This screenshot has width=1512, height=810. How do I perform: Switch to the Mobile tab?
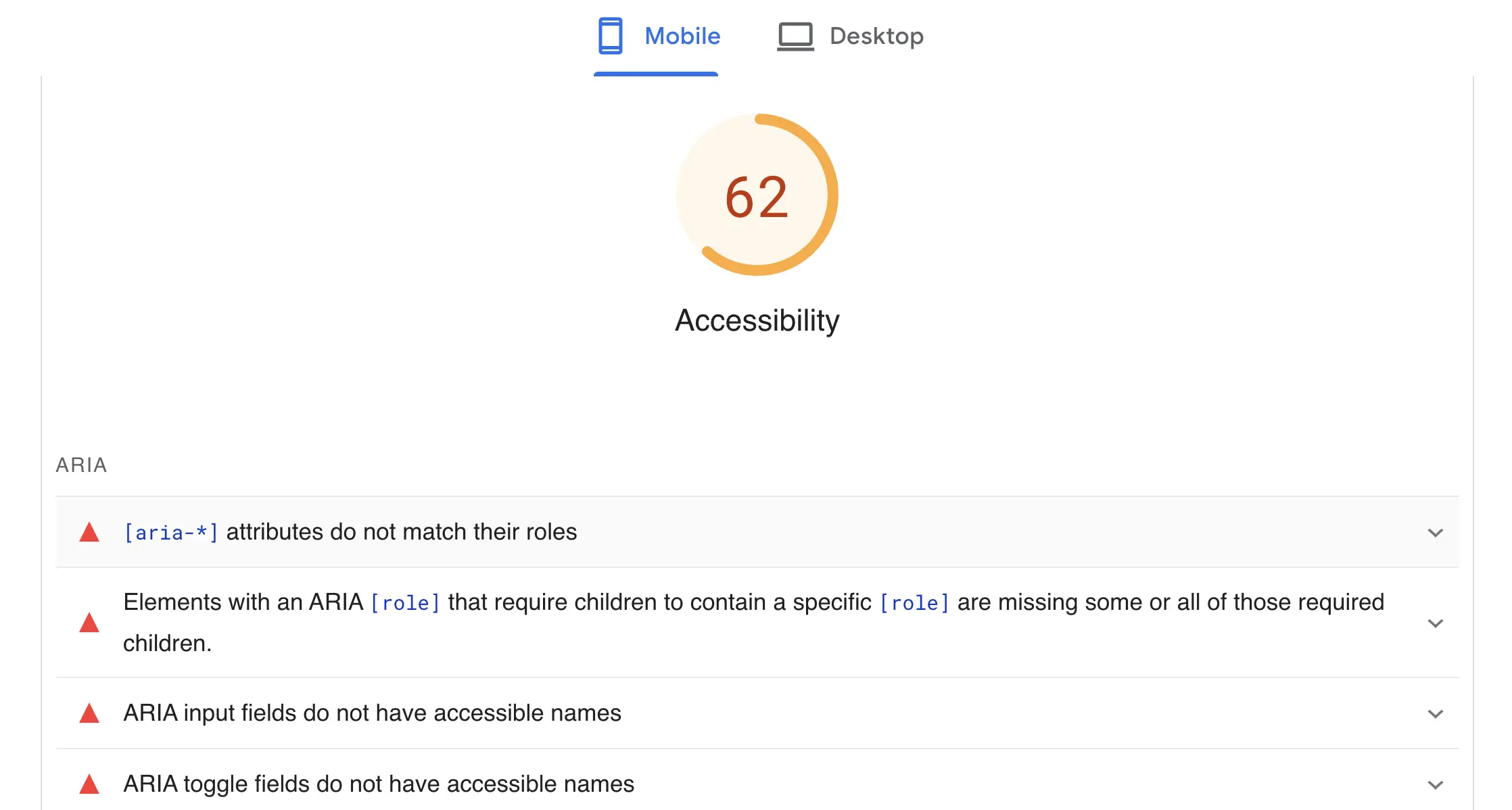[x=682, y=36]
